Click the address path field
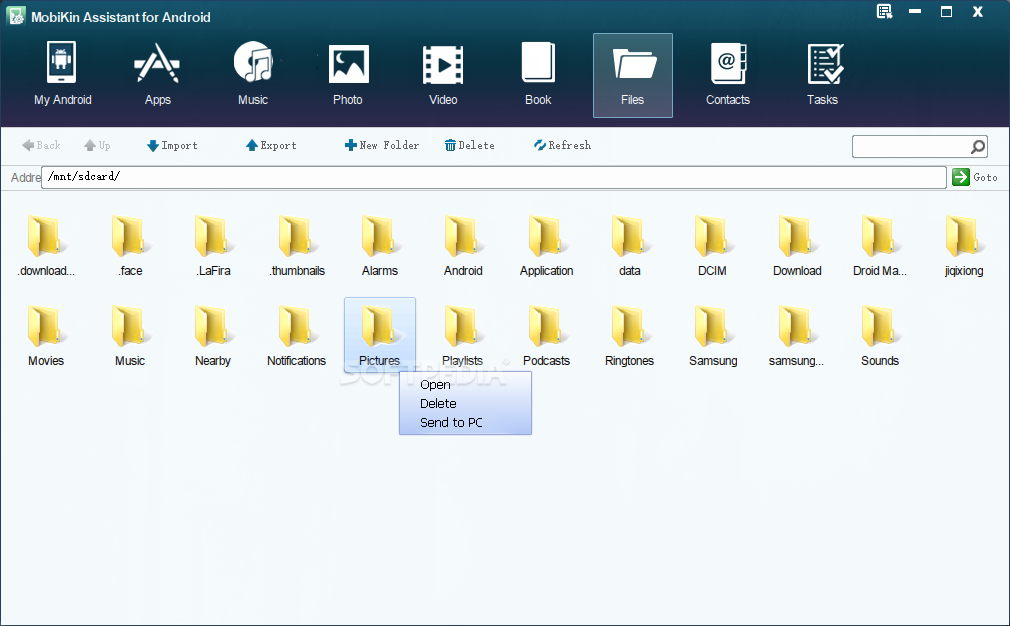The image size is (1010, 626). point(493,177)
